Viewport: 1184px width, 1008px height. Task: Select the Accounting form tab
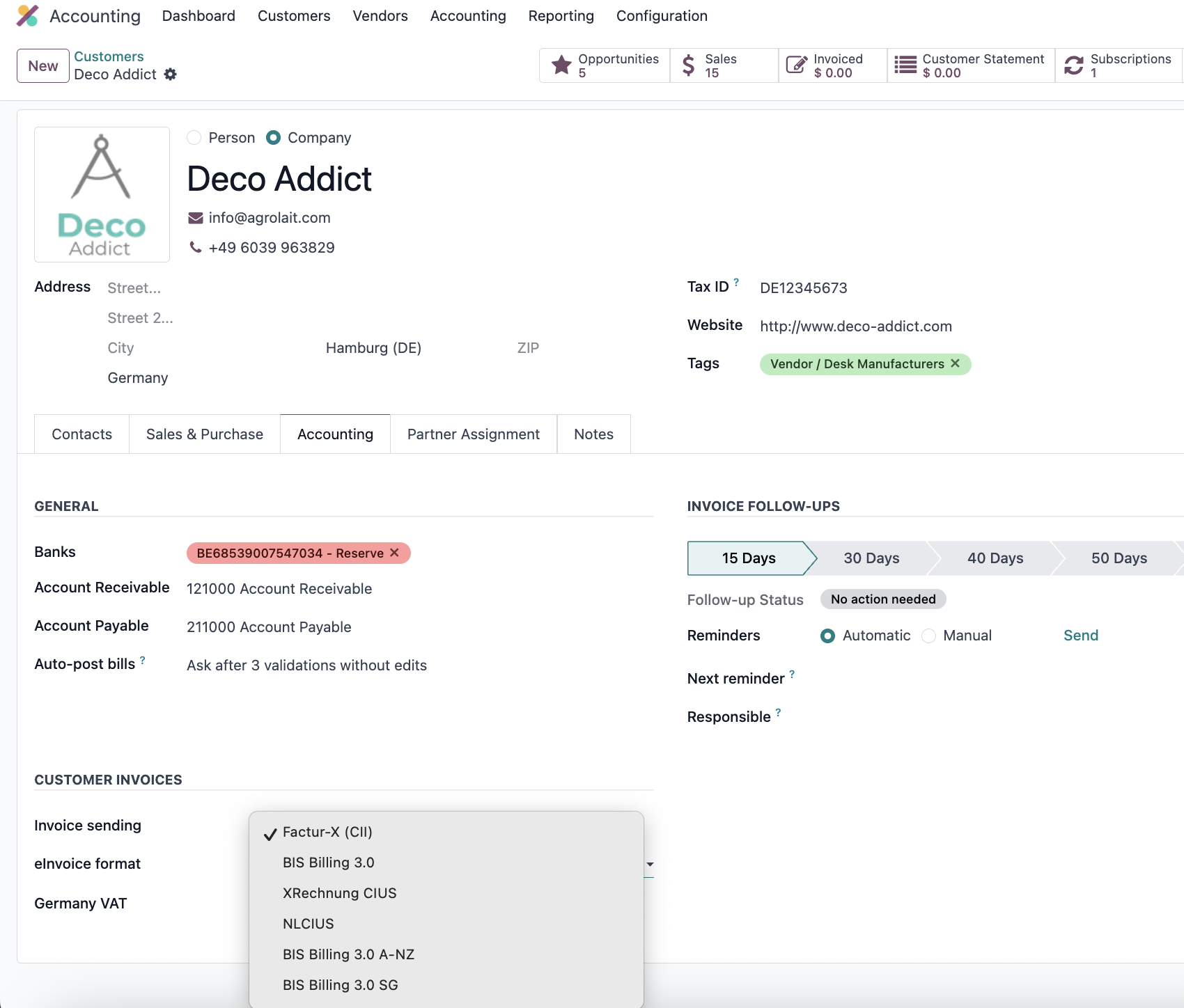coord(335,434)
